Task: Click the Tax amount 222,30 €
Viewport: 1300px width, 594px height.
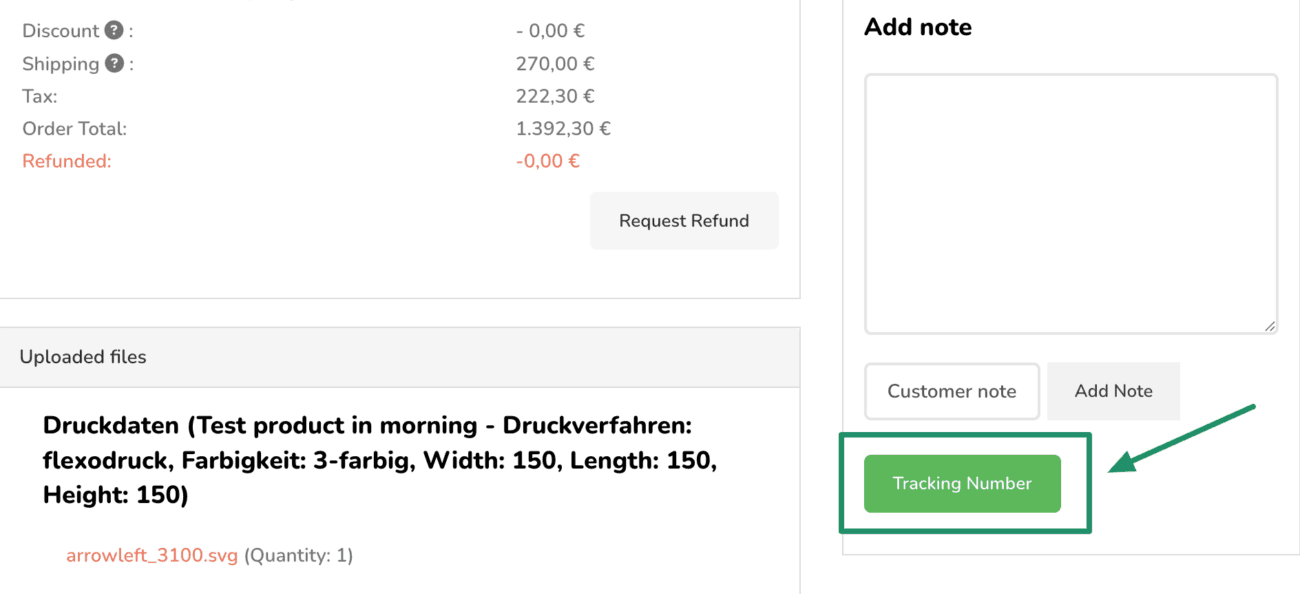Action: coord(555,97)
